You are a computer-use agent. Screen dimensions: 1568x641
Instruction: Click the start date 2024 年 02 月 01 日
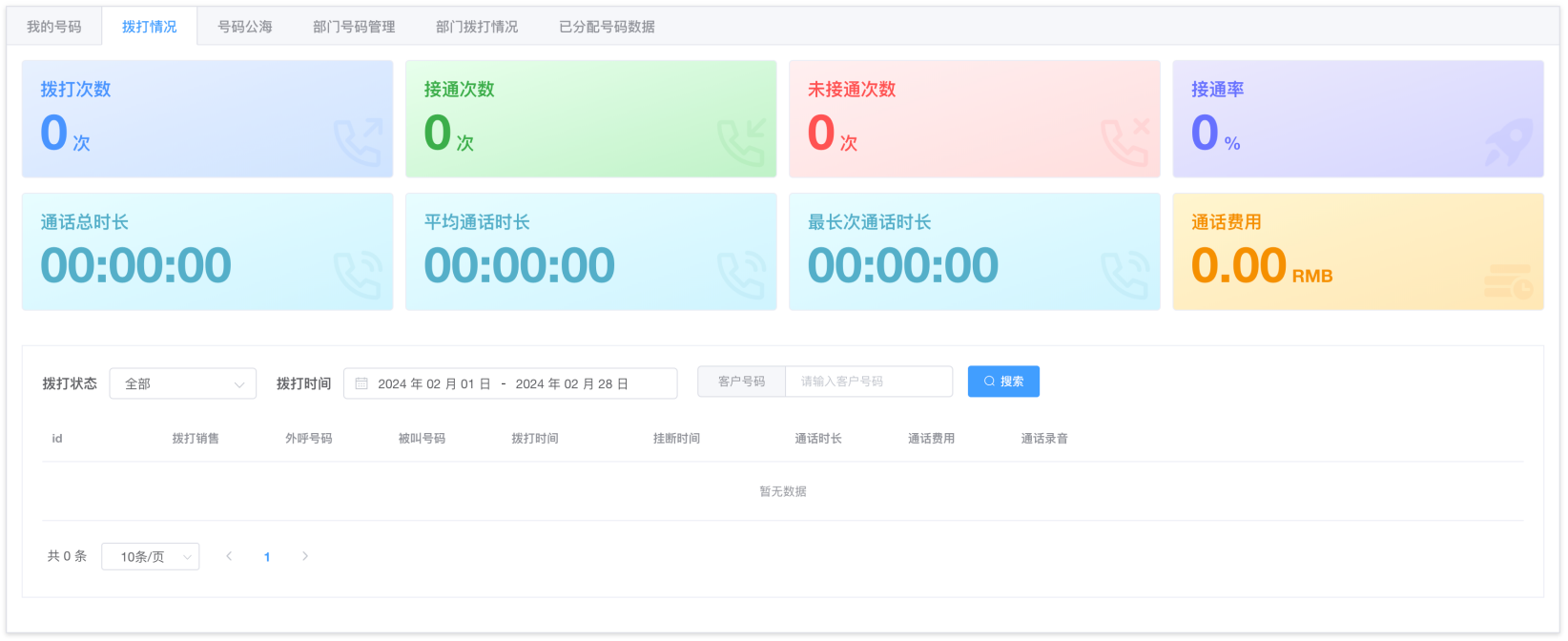click(x=434, y=383)
